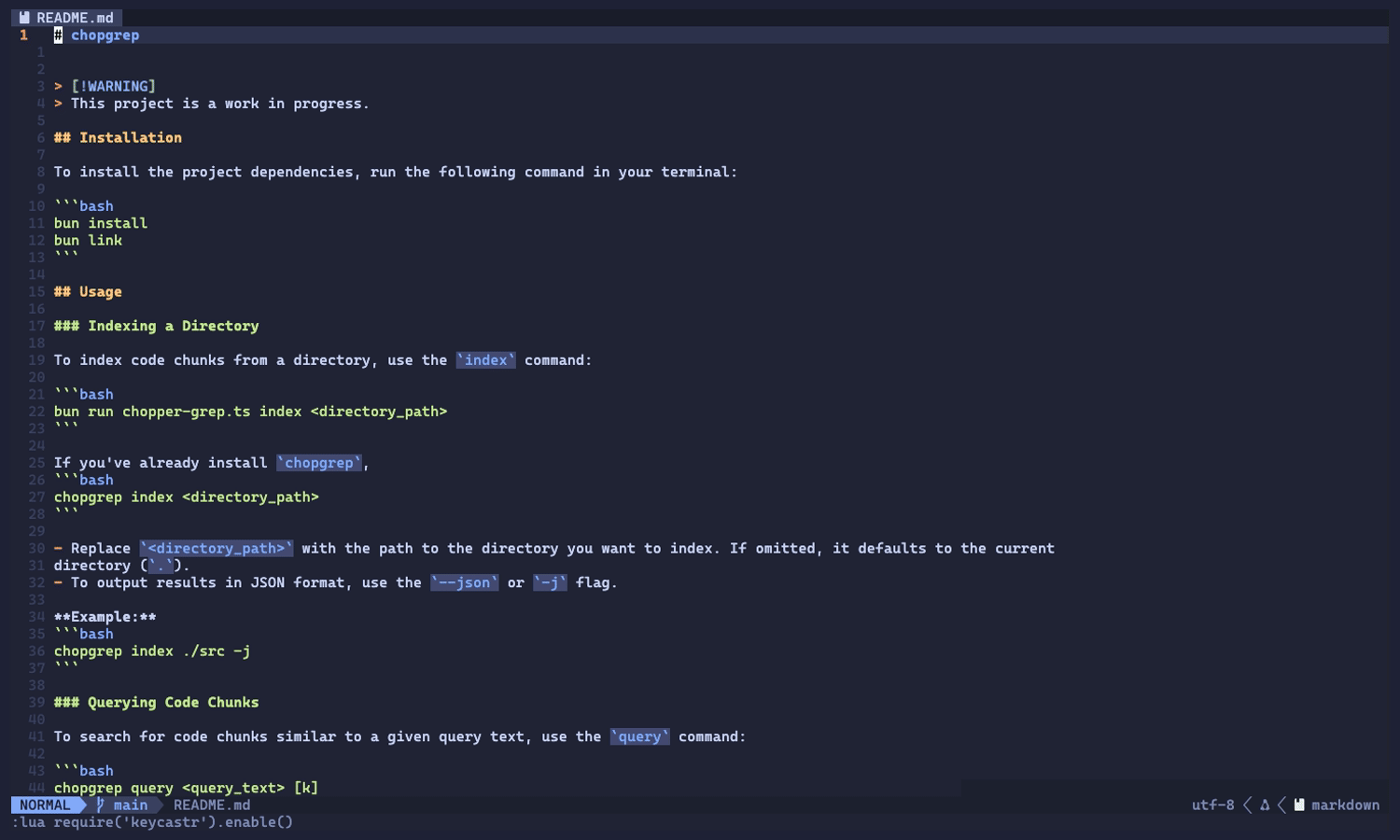Click the ```bash fence on relative line 43
This screenshot has width=1400, height=840.
pyautogui.click(x=84, y=771)
